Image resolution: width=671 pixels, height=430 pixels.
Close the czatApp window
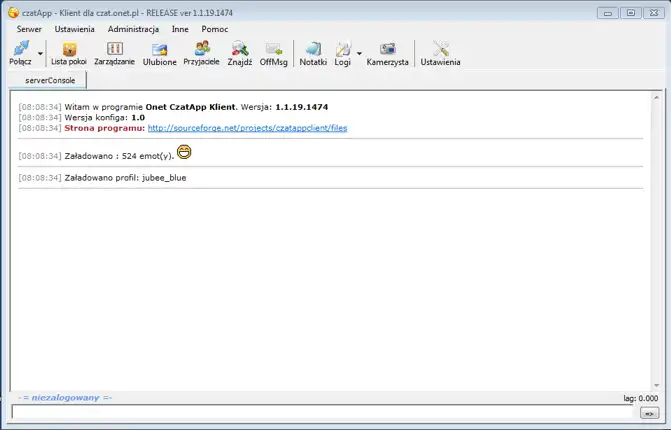point(654,13)
